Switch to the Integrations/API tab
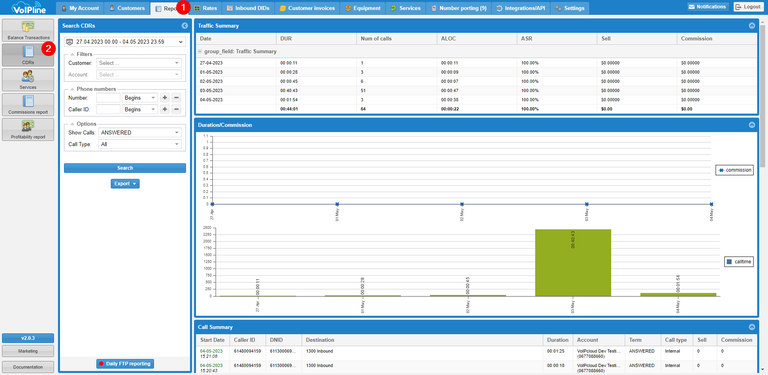Viewport: 768px width, 375px height. [x=520, y=8]
